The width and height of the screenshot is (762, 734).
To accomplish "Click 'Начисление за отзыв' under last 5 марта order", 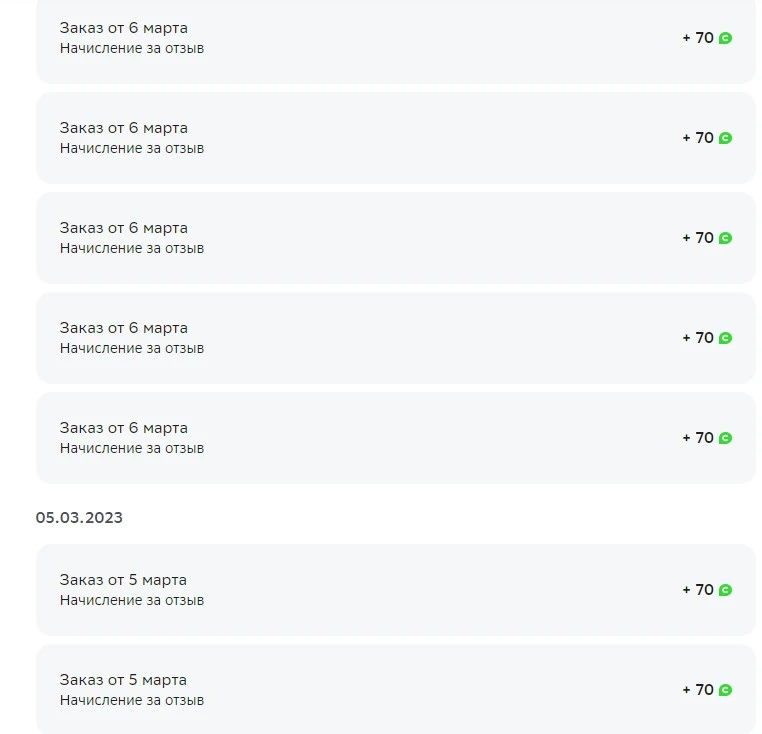I will point(132,700).
